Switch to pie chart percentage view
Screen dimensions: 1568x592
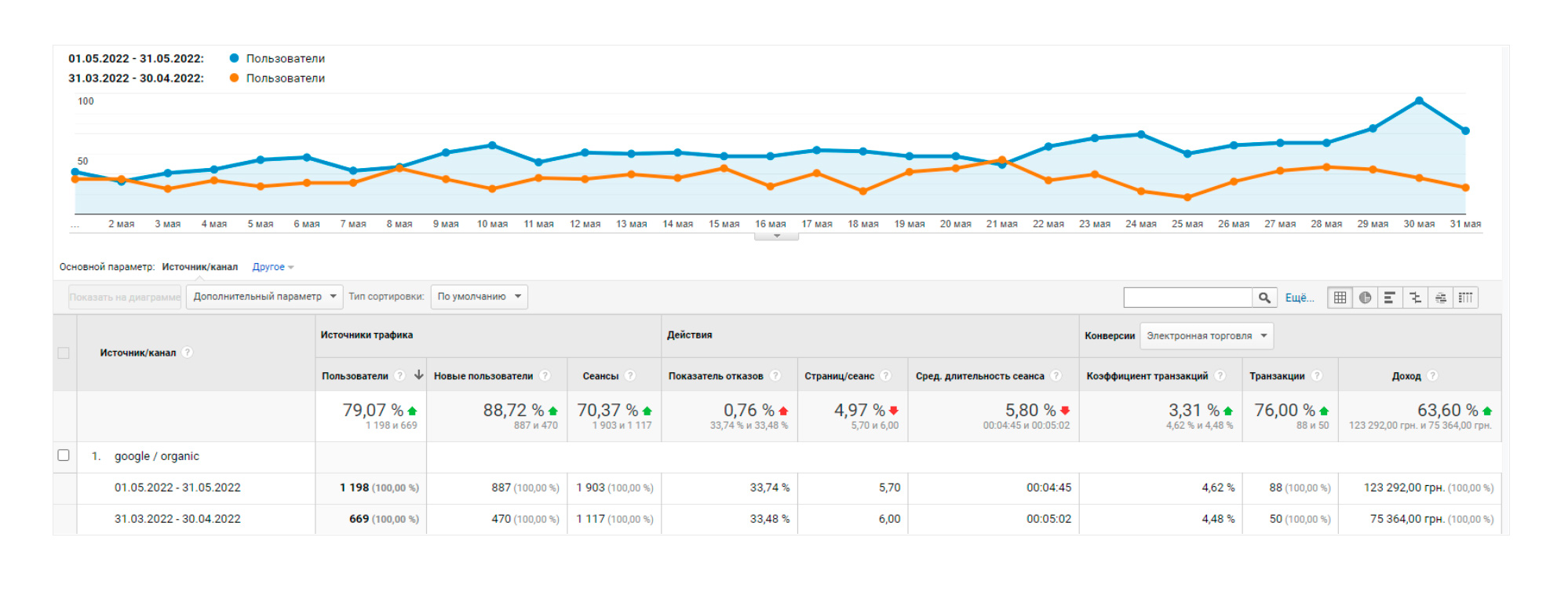1366,298
